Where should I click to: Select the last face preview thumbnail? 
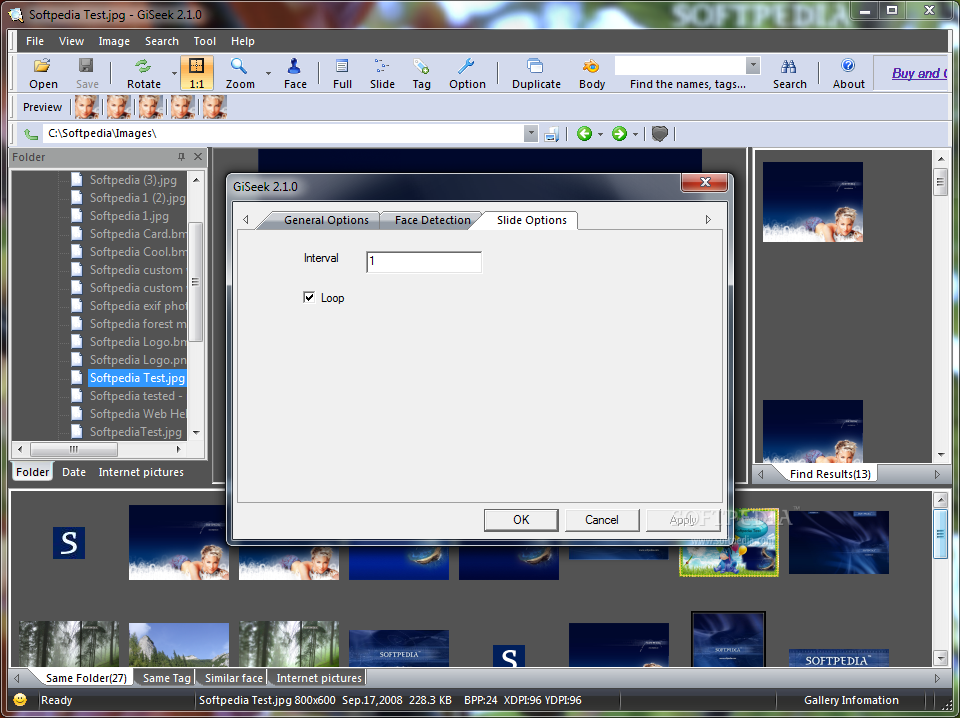[214, 107]
